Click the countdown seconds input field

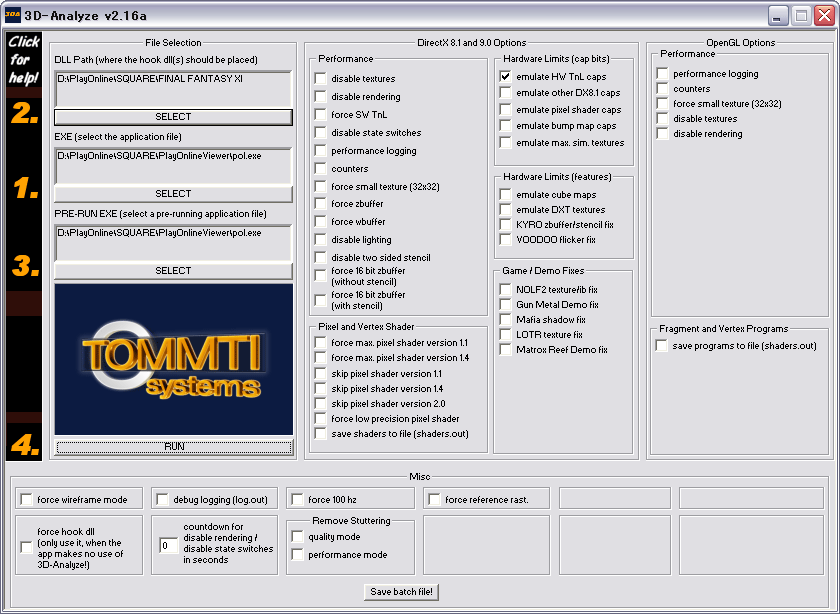coord(169,546)
